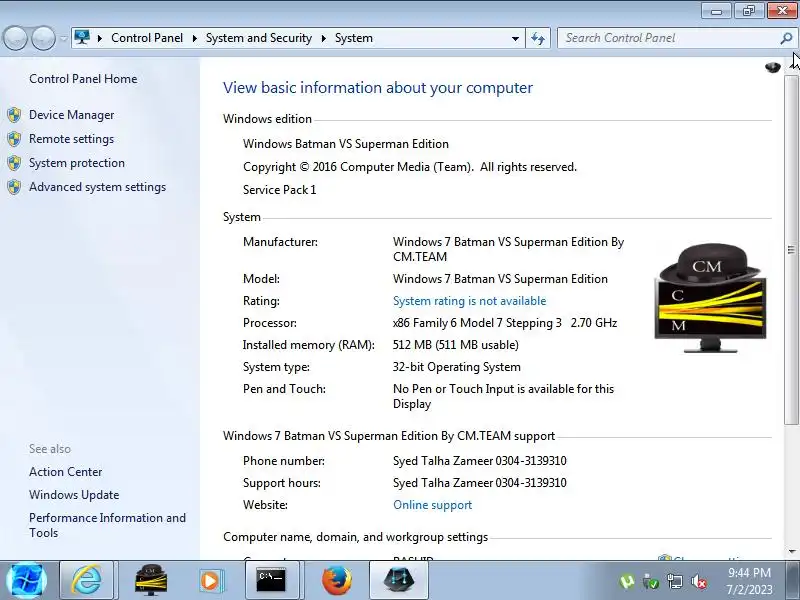The image size is (800, 600).
Task: Expand arrow after Control Panel breadcrumb
Action: click(x=194, y=38)
